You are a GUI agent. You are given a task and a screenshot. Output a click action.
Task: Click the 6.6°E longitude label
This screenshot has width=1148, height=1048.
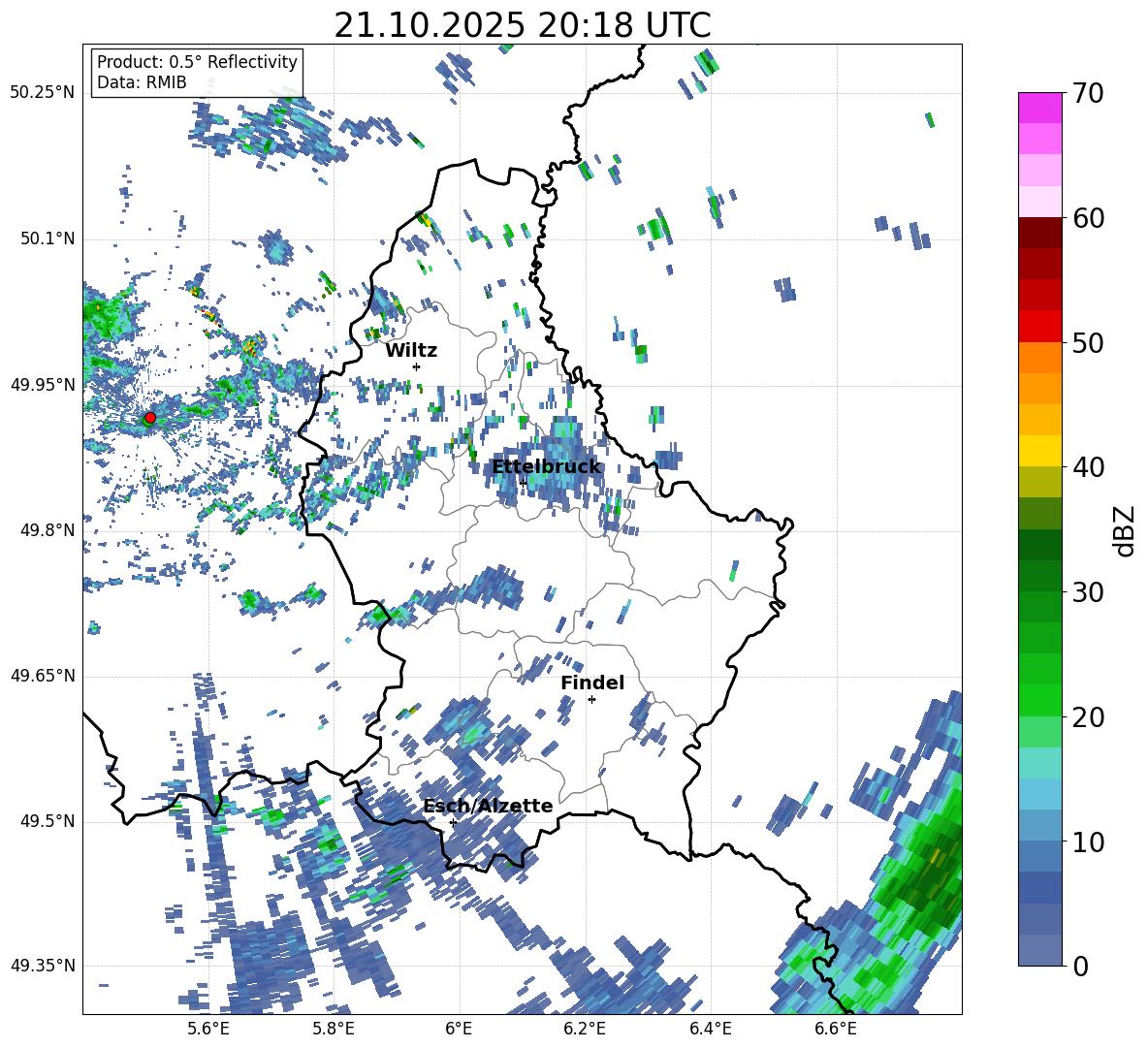836,1029
